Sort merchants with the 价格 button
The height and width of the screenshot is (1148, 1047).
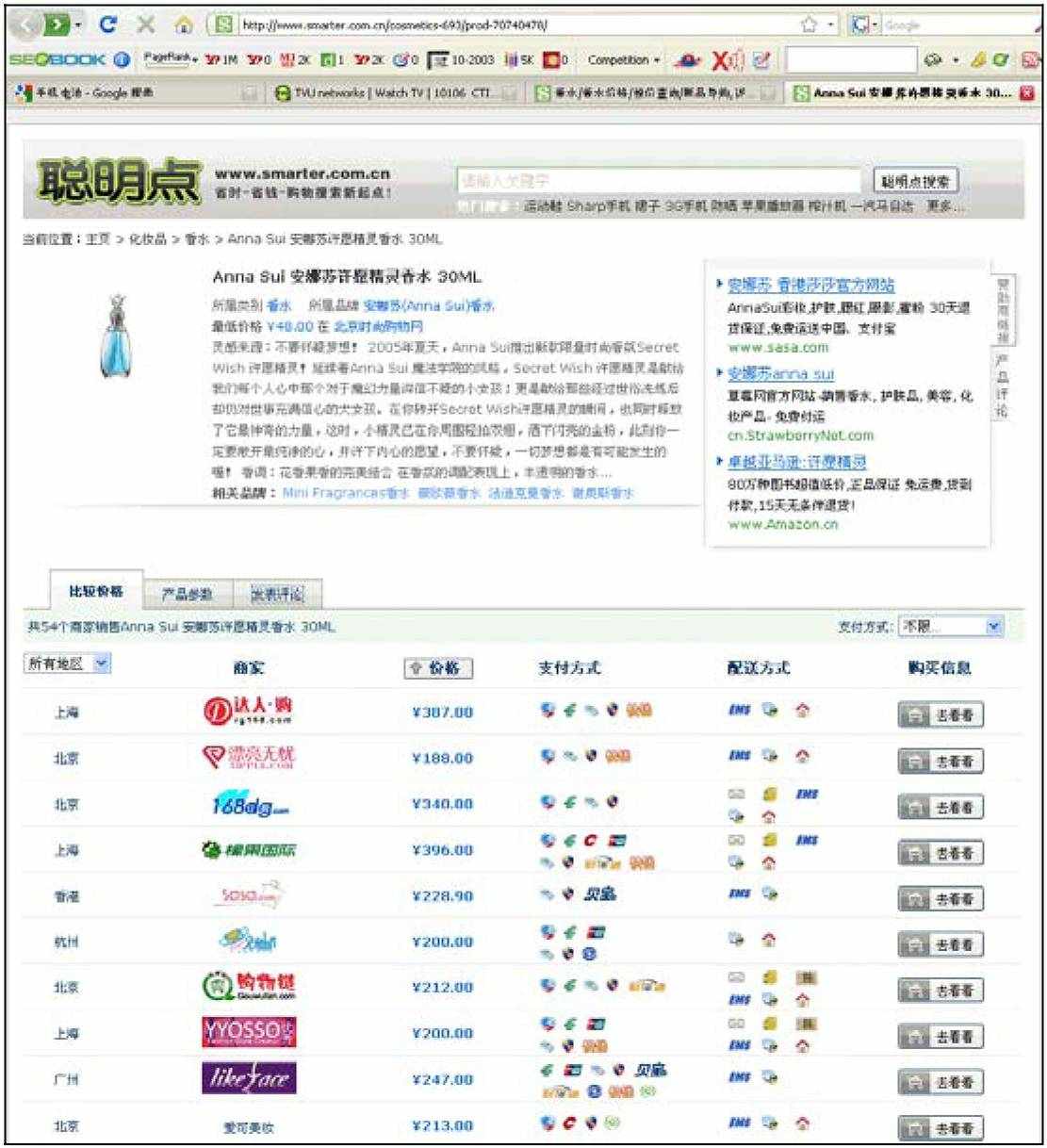coord(438,667)
